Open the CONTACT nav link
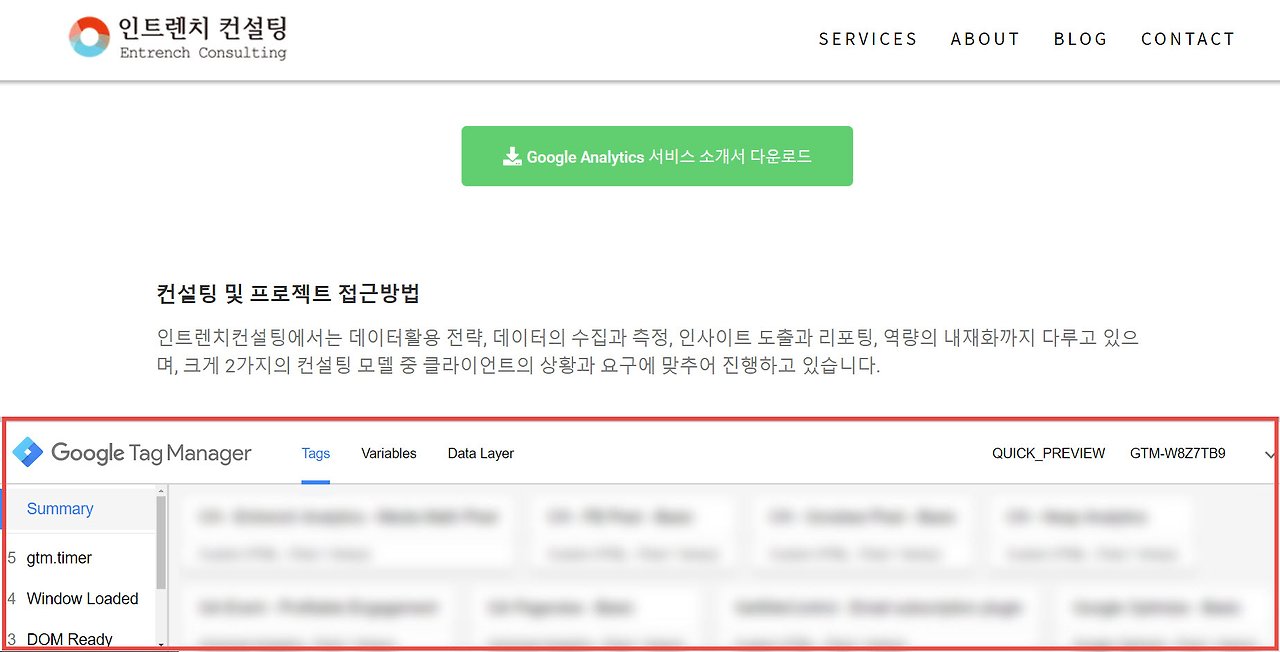Screen dimensions: 1280x652 [x=1189, y=39]
